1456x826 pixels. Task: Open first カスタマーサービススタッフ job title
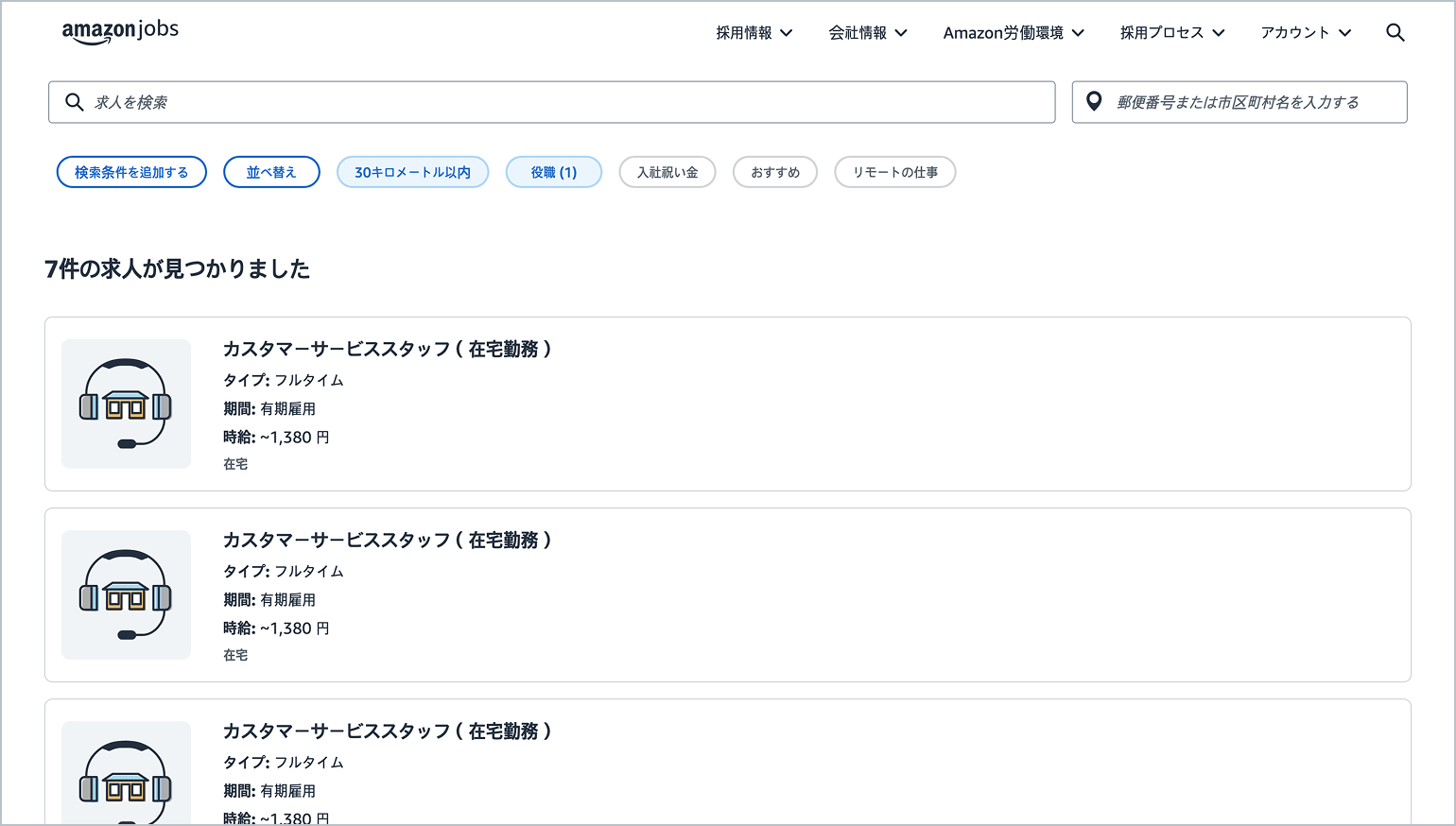click(x=388, y=349)
